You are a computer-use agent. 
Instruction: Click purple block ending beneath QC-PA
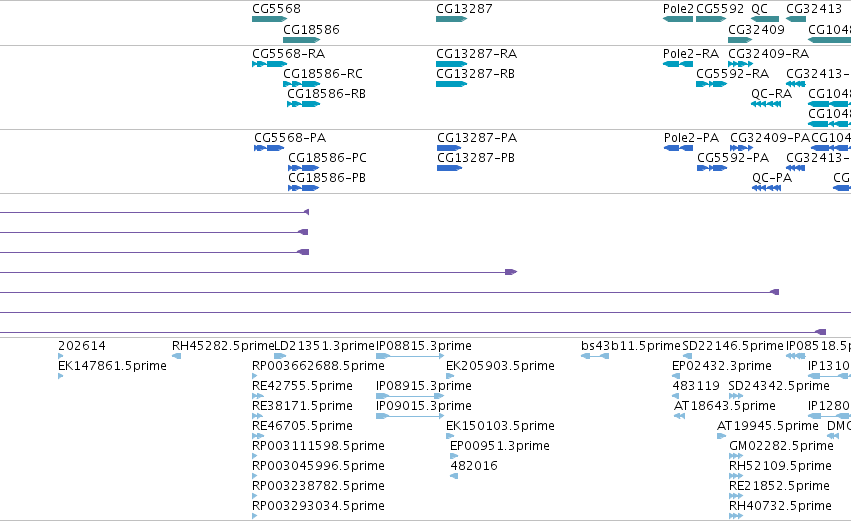coord(775,292)
